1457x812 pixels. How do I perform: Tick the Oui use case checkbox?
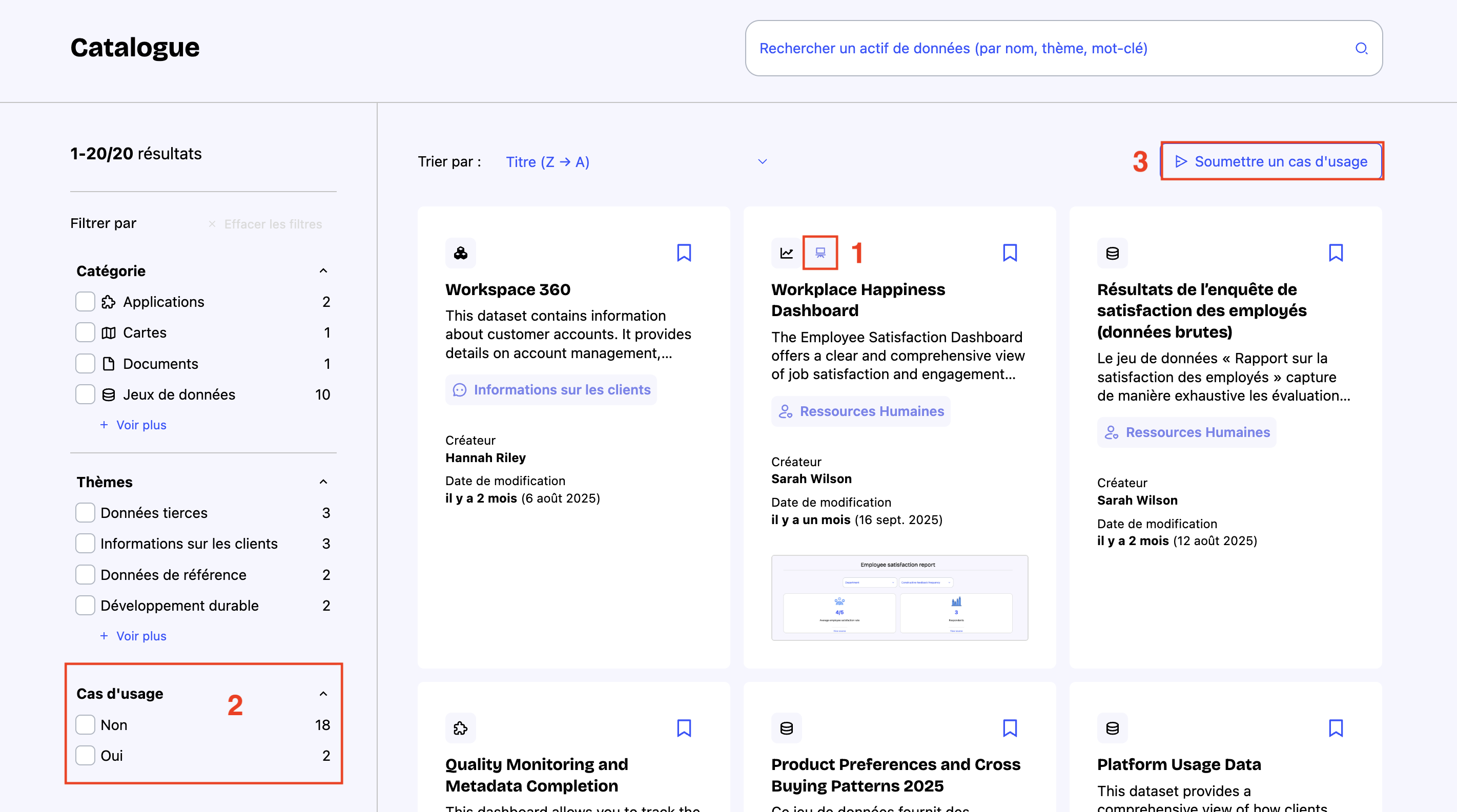click(x=86, y=756)
